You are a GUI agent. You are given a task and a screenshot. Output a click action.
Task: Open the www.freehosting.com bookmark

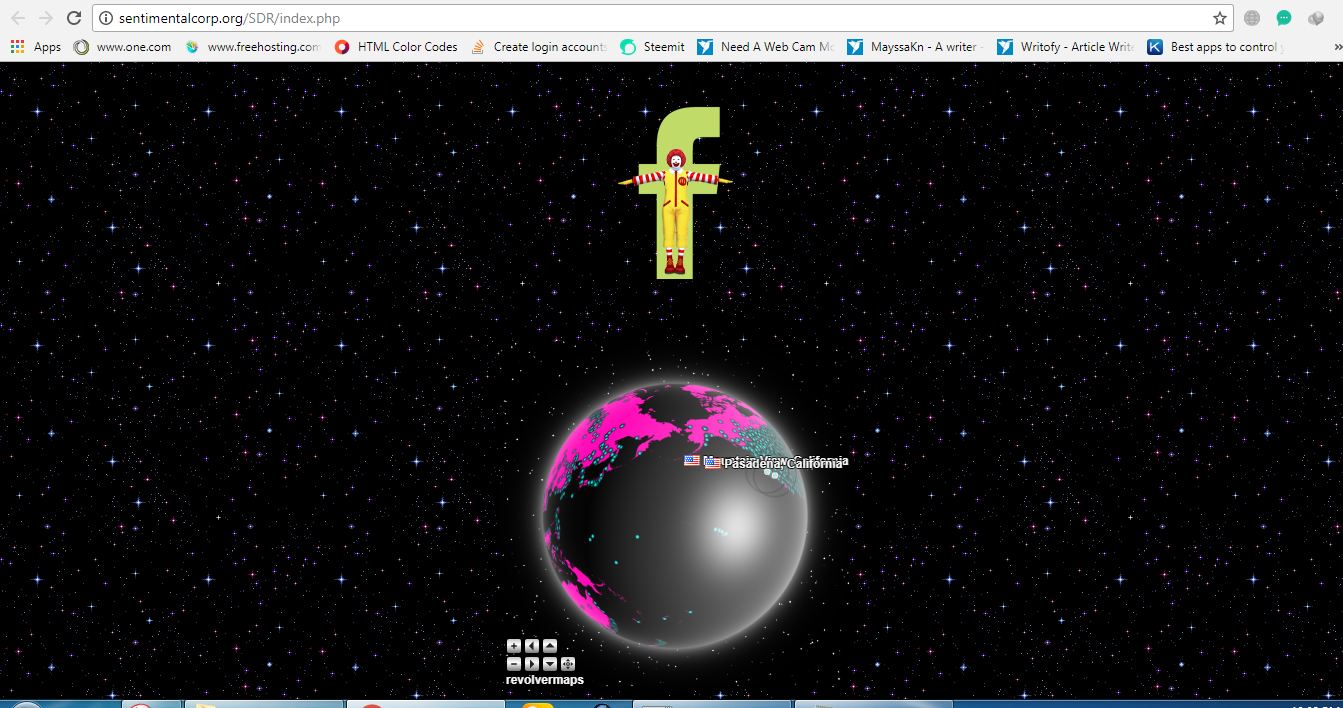click(252, 47)
